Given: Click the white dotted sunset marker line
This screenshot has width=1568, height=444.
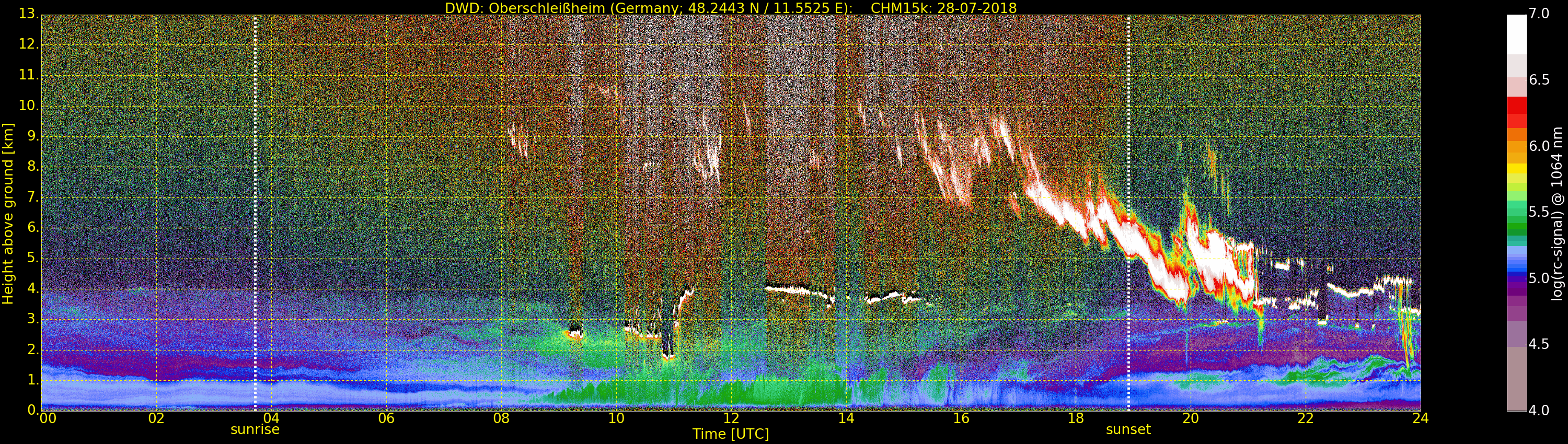Looking at the screenshot, I should coord(1128,213).
